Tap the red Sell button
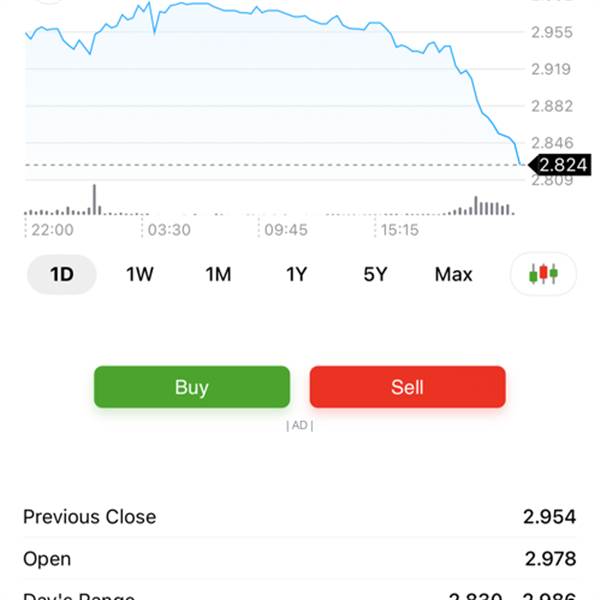 tap(408, 387)
